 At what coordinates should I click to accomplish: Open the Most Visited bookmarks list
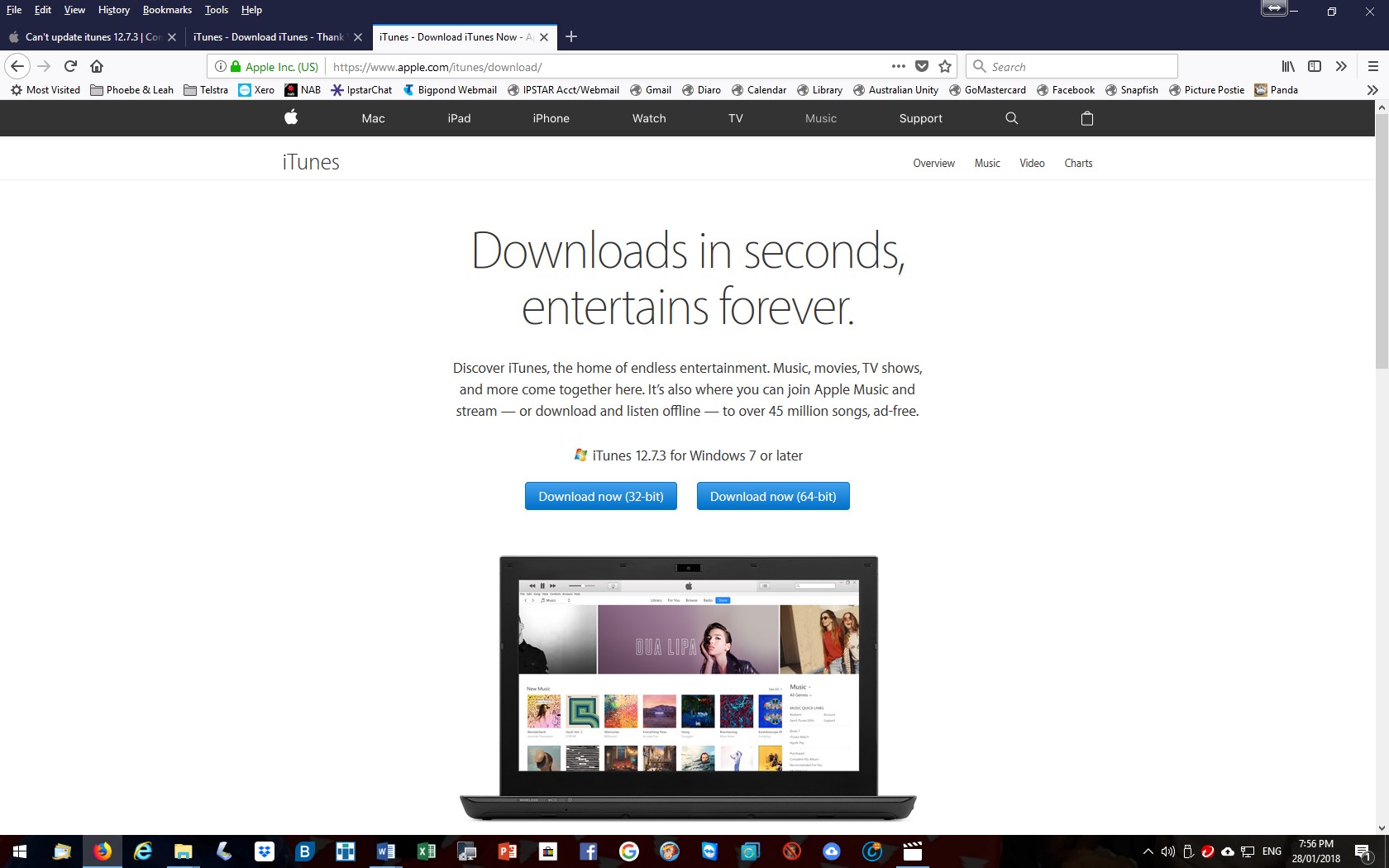(x=45, y=90)
